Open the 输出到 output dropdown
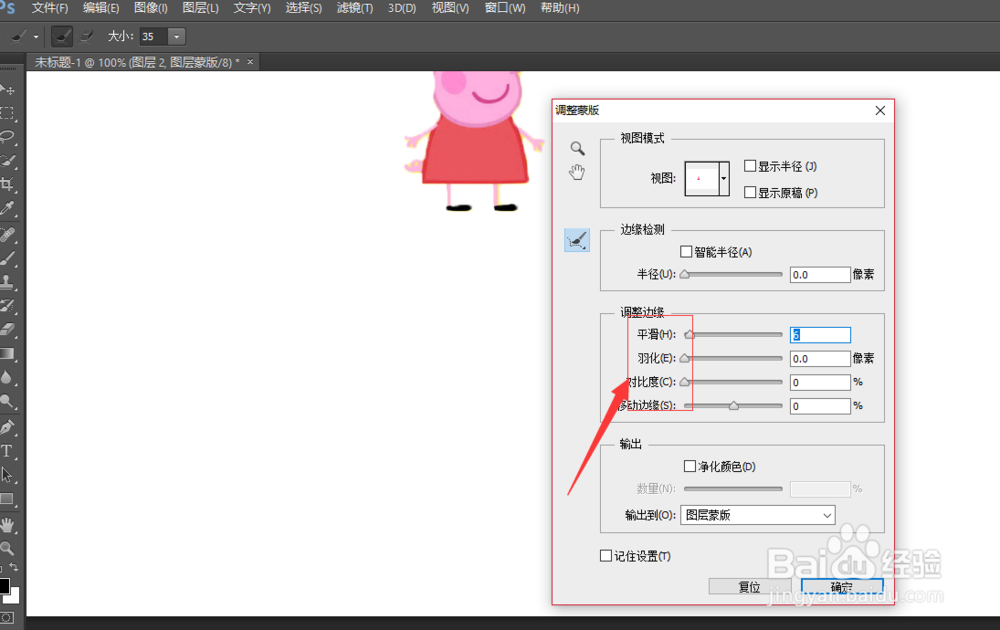The image size is (1000, 630). pos(757,514)
